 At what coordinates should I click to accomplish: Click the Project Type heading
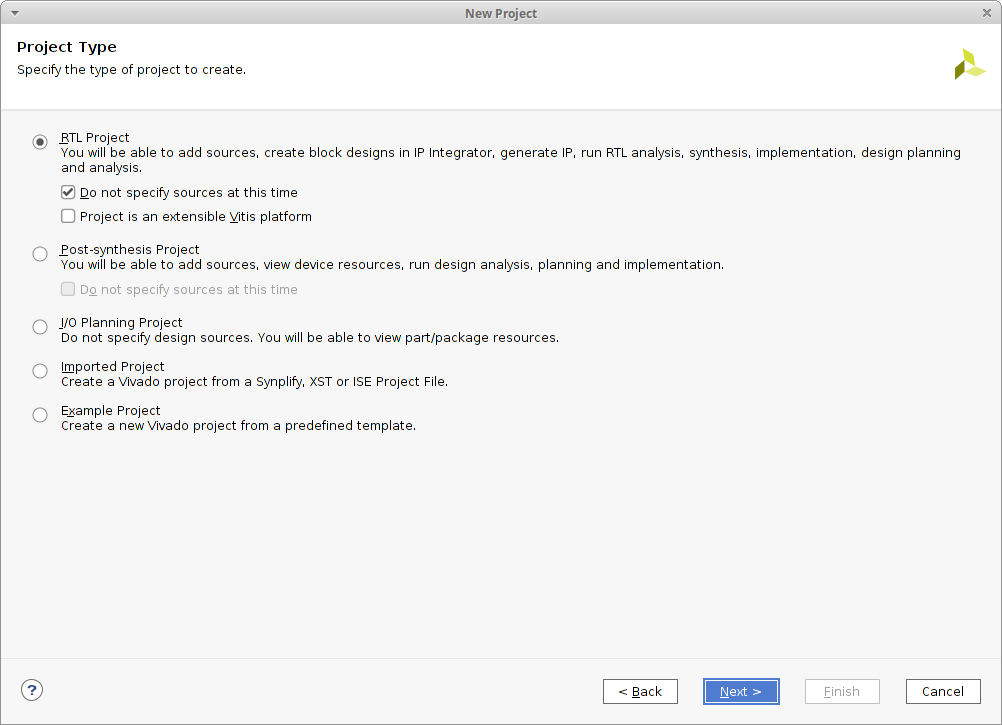[67, 47]
